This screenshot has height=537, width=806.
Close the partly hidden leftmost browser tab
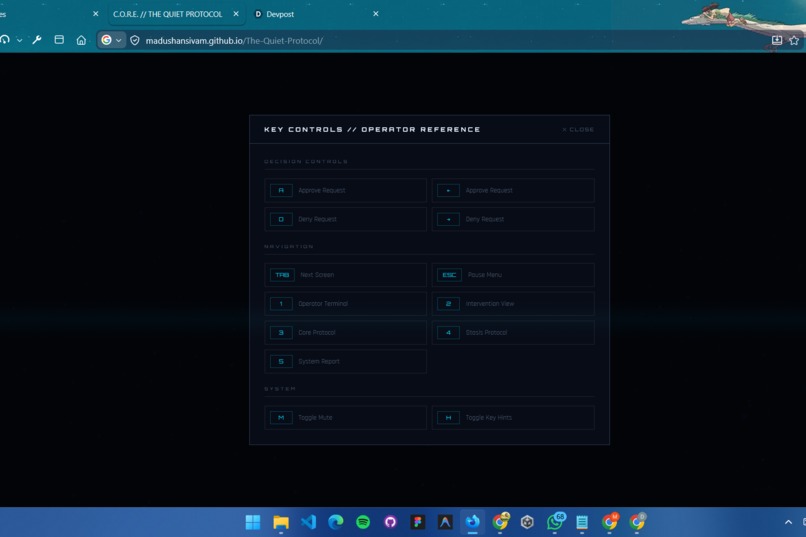pyautogui.click(x=96, y=14)
